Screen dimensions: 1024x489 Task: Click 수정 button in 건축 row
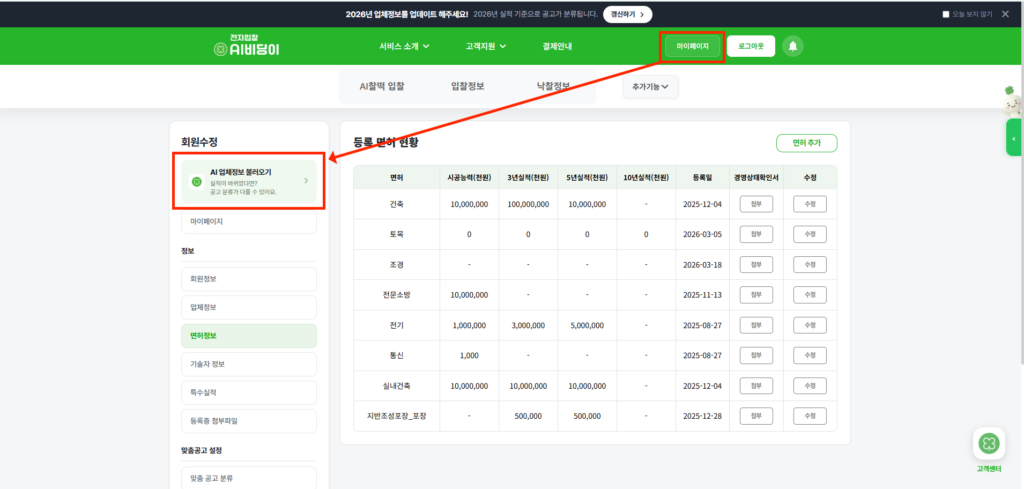click(x=810, y=204)
